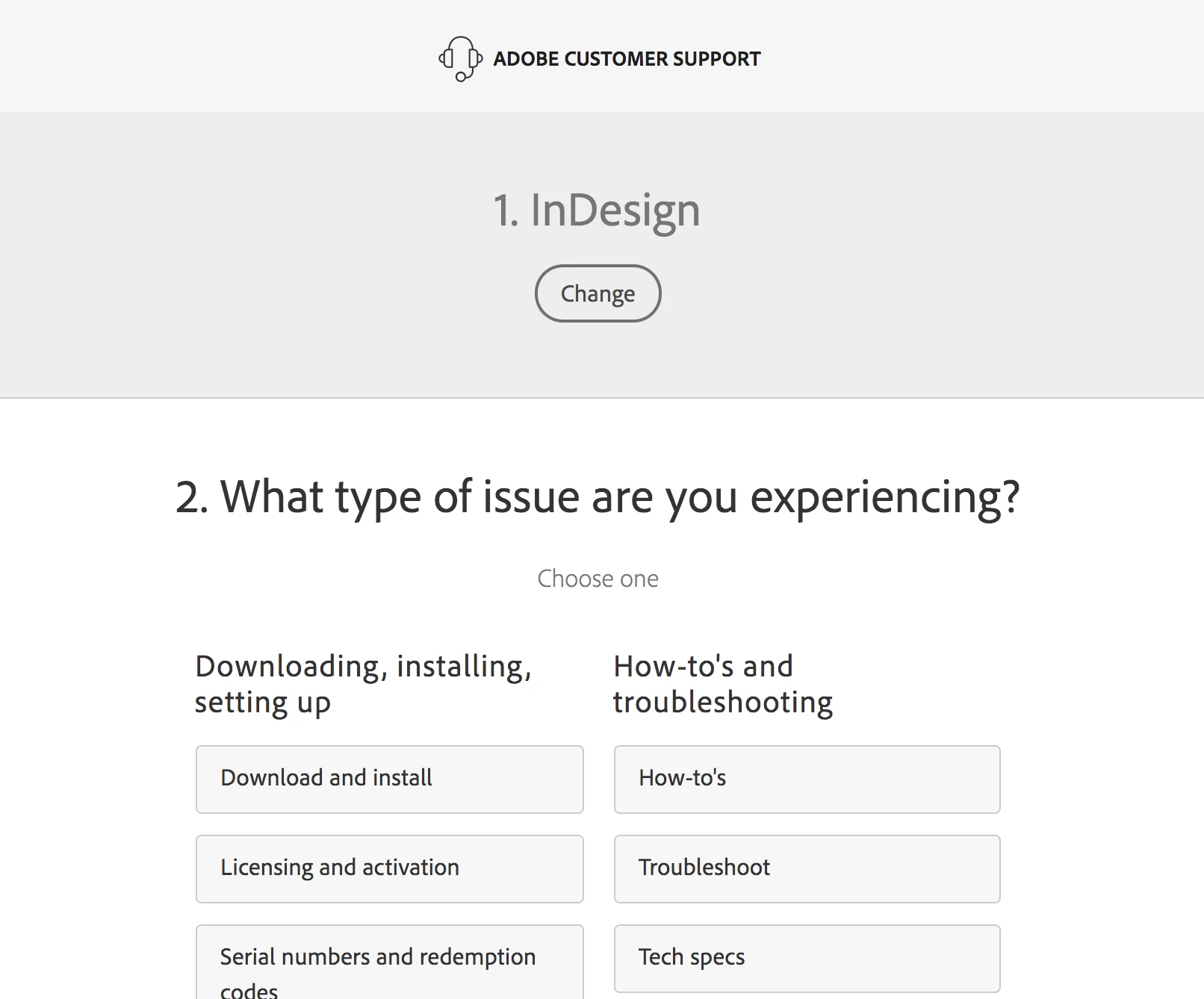The width and height of the screenshot is (1204, 999).
Task: Select the Tech specs option
Action: pos(807,958)
